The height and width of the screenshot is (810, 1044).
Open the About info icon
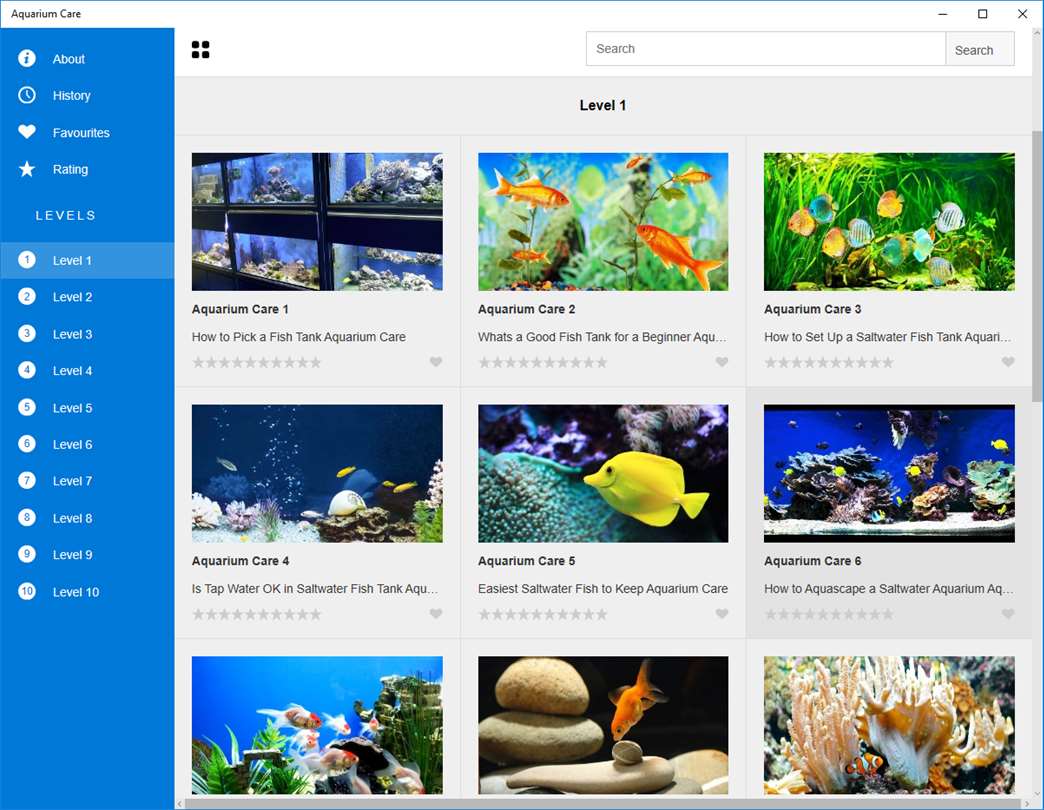coord(27,59)
